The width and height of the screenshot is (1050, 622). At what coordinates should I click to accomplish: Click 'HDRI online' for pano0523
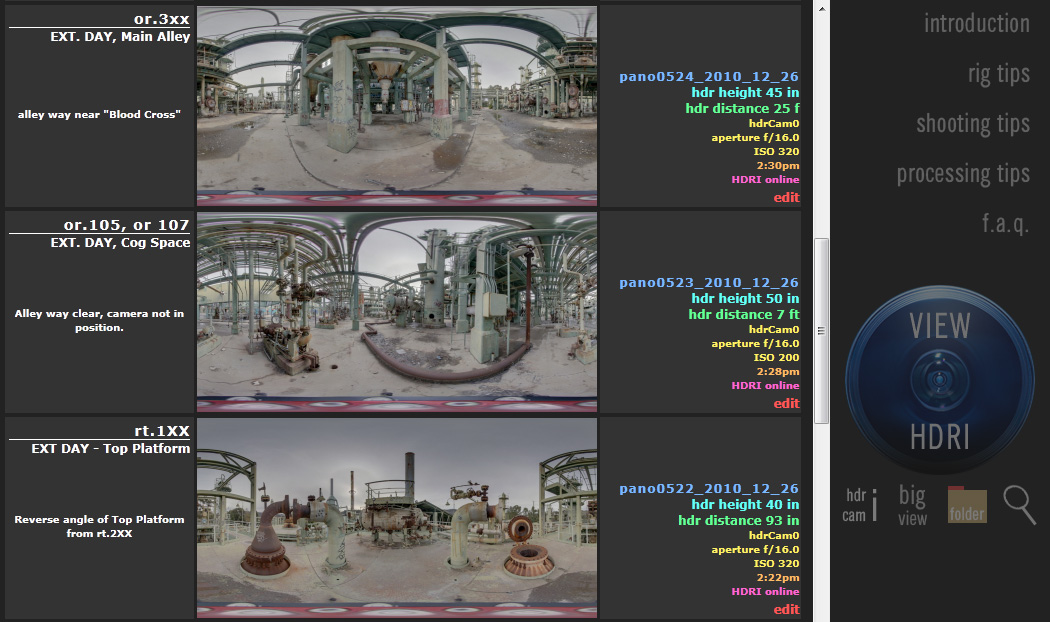pos(765,386)
